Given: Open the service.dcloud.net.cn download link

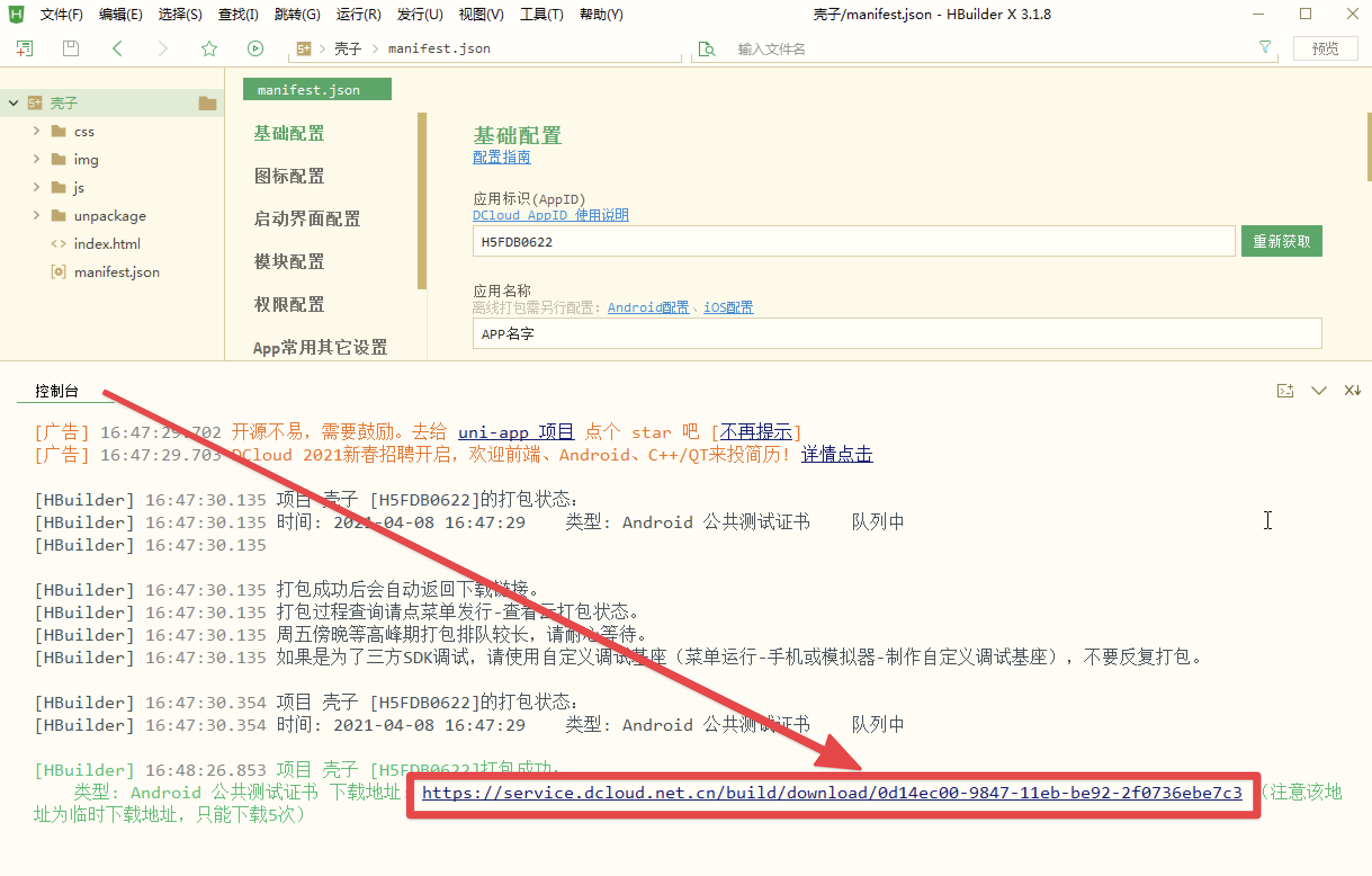Looking at the screenshot, I should [x=831, y=793].
